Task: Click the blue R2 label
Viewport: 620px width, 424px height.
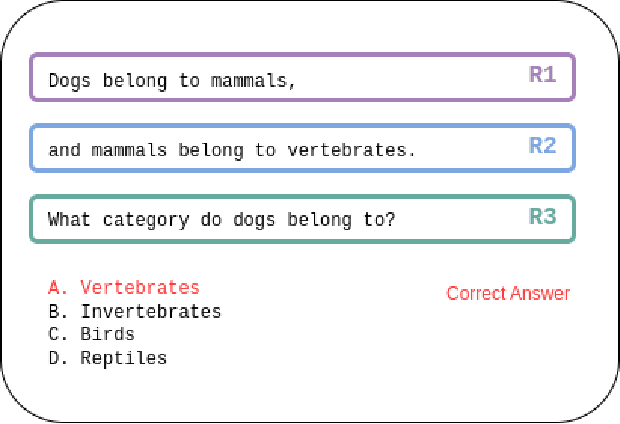Action: [542, 145]
